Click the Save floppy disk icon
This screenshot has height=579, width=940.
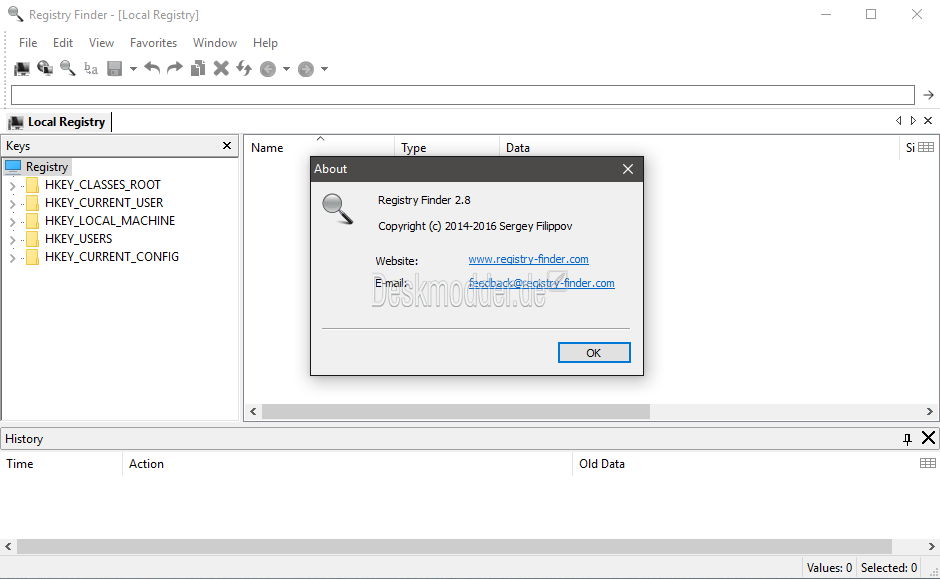click(115, 68)
